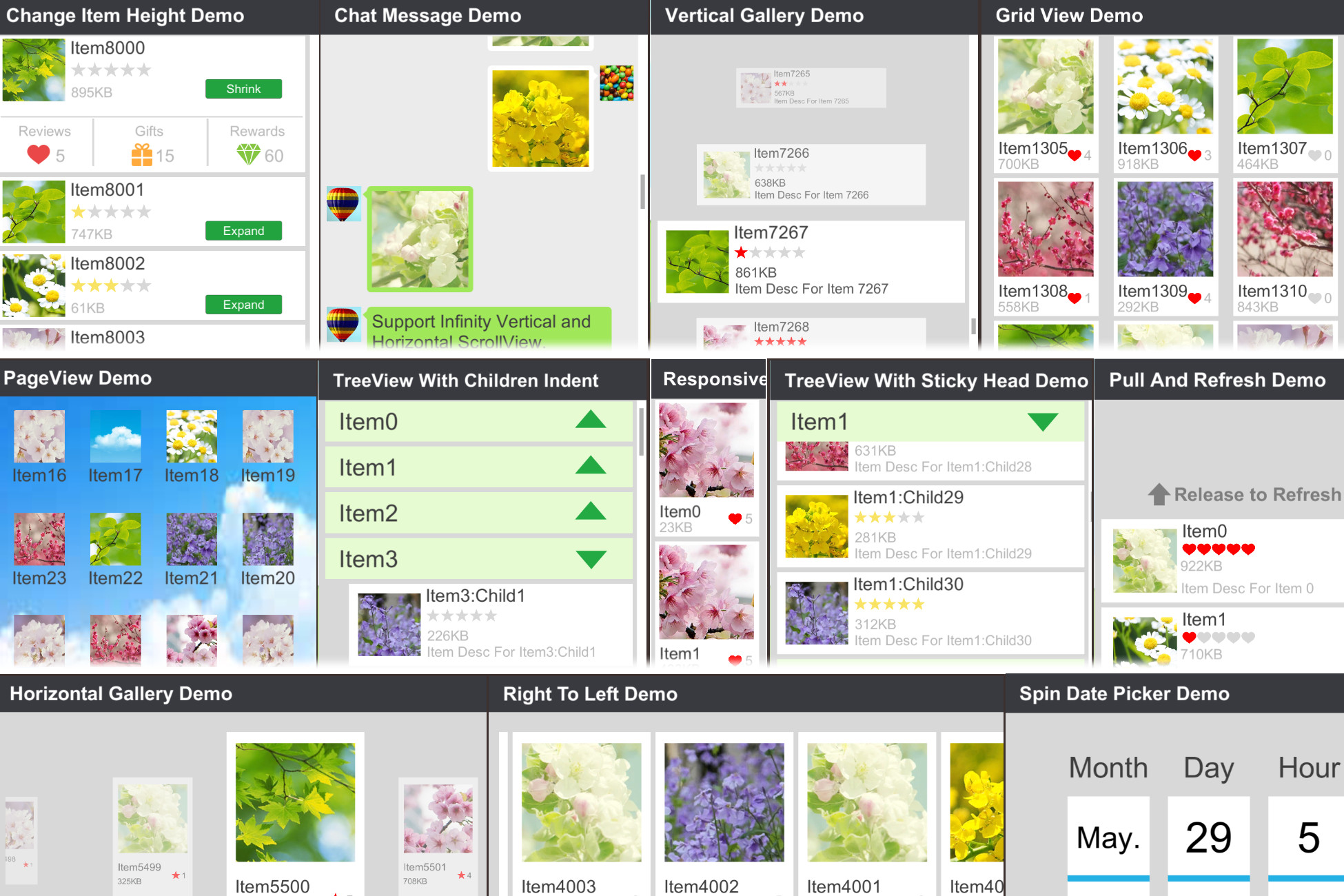Image resolution: width=1344 pixels, height=896 pixels.
Task: Open the Item17 sky thumbnail in PageView
Action: (115, 437)
